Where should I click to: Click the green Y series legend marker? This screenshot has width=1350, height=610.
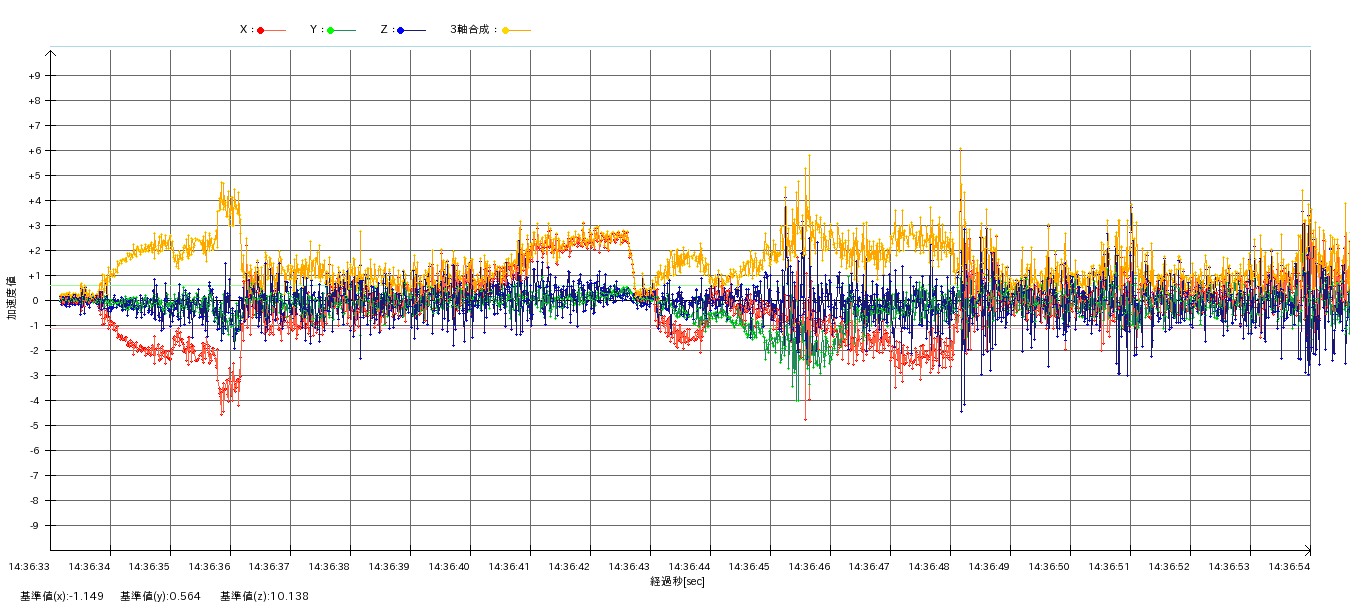(331, 30)
